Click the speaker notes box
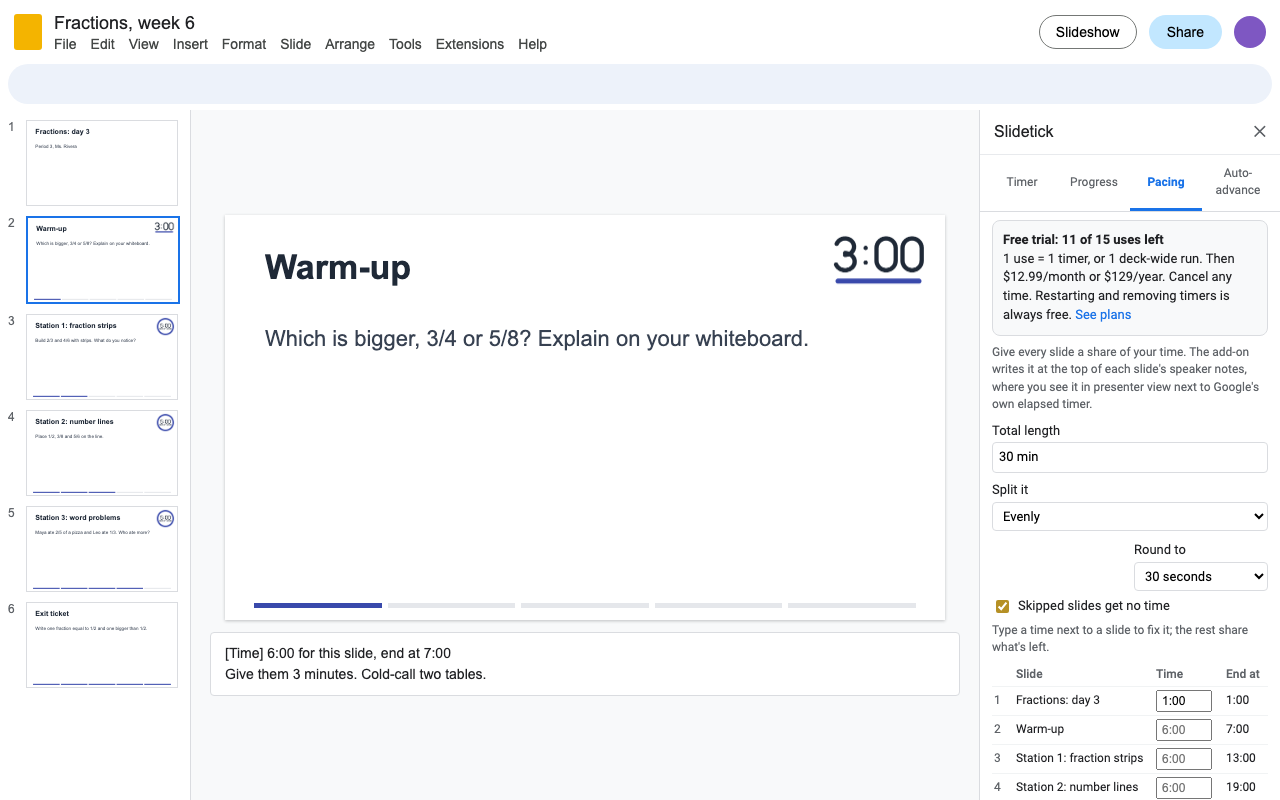 [x=585, y=664]
